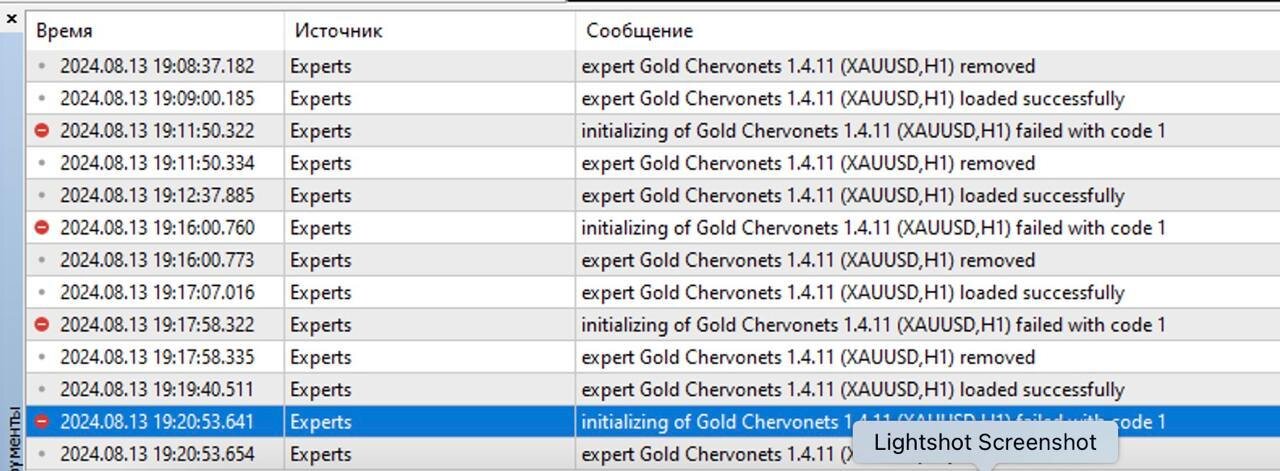The height and width of the screenshot is (471, 1280).
Task: Click the gray info dot at 19:09:00.185
Action: (x=41, y=99)
